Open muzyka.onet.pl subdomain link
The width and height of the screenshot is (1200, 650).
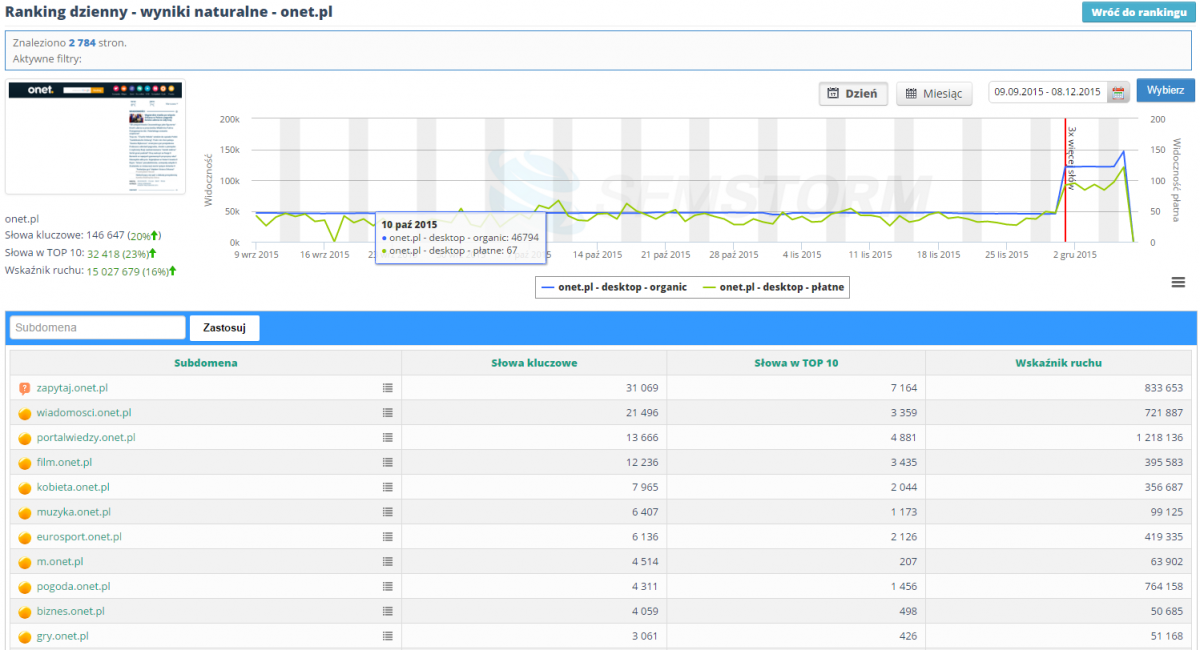point(73,512)
